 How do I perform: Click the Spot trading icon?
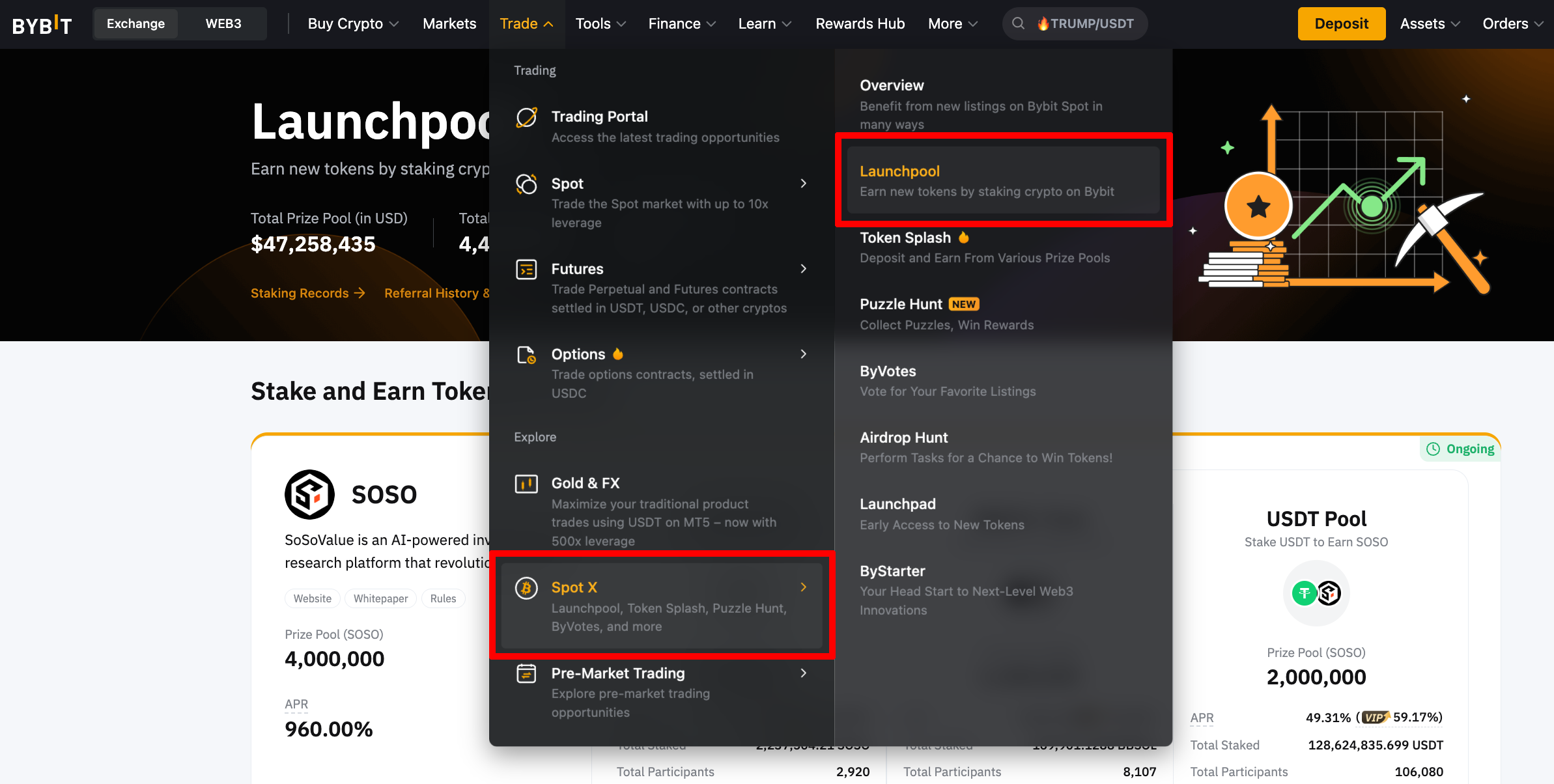(x=526, y=184)
